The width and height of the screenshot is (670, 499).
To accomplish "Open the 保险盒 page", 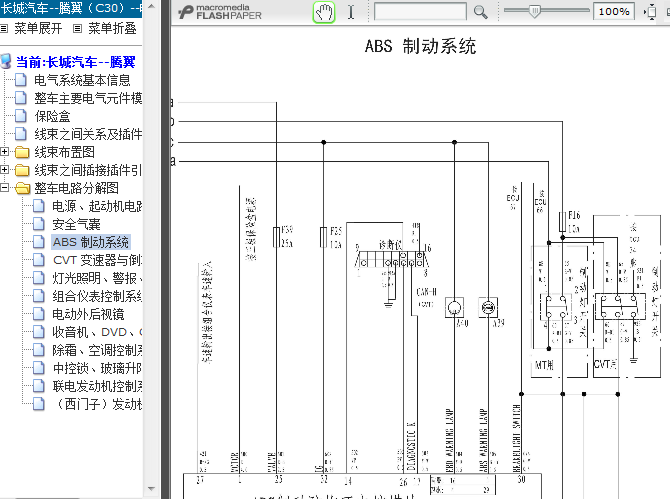I will 52,116.
